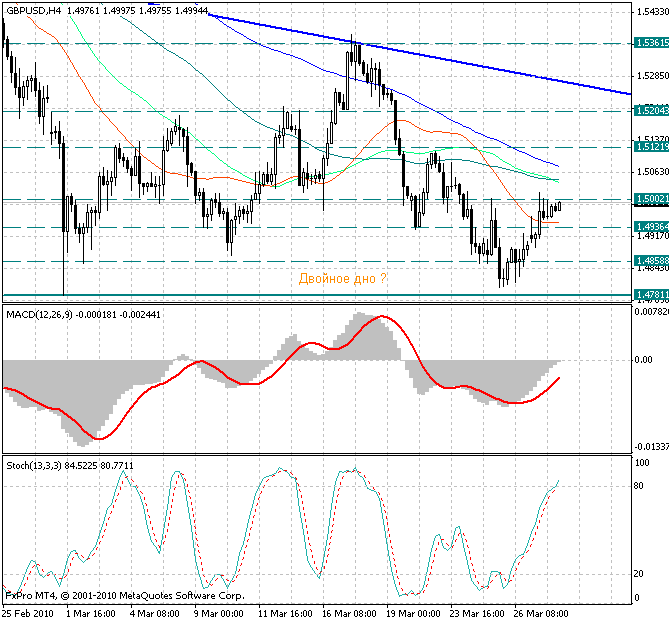Click the 1.52850 price axis value
Screen dimensions: 669x621
(x=652, y=76)
